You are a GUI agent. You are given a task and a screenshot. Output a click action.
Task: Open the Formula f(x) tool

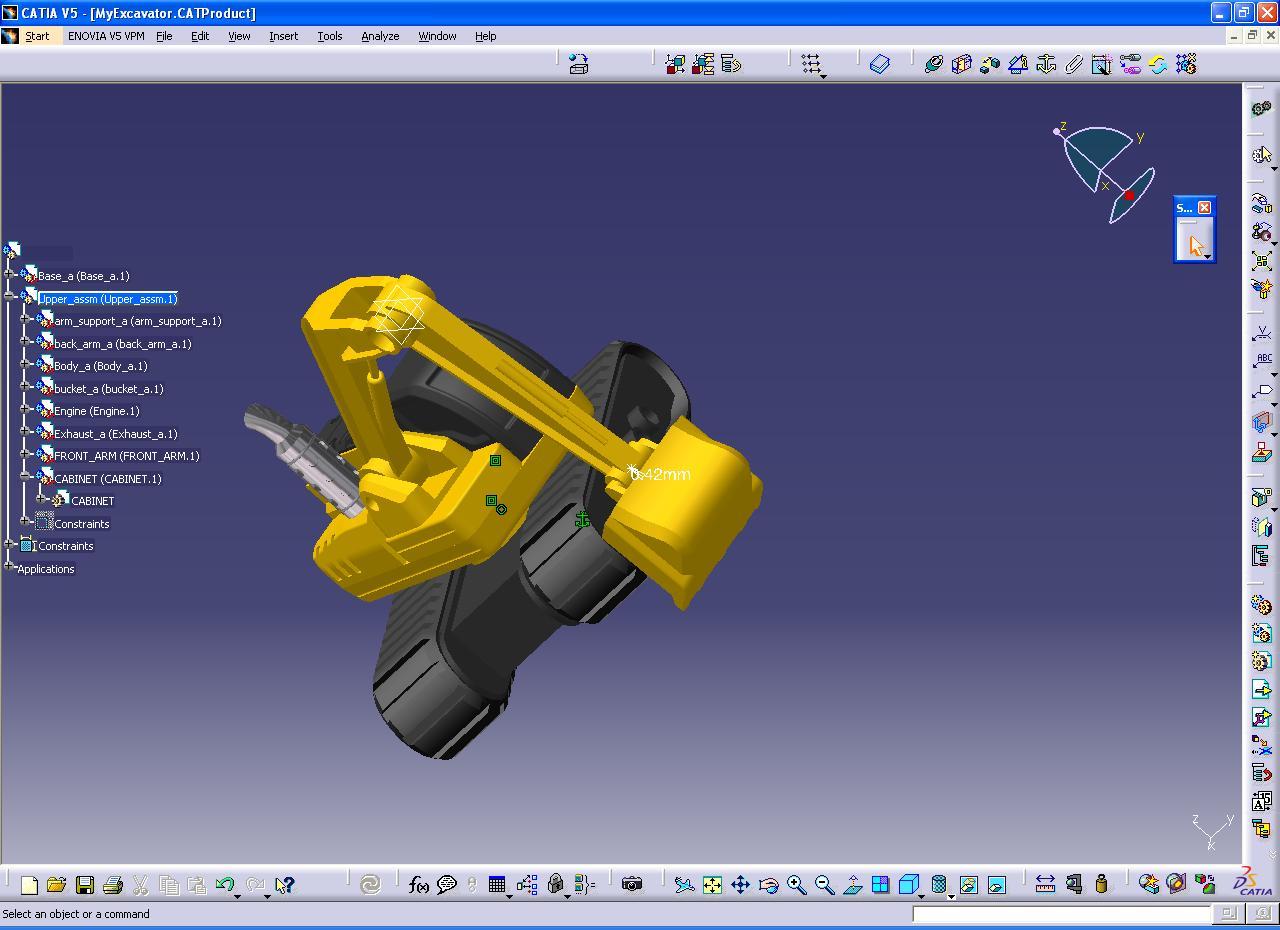click(x=419, y=885)
